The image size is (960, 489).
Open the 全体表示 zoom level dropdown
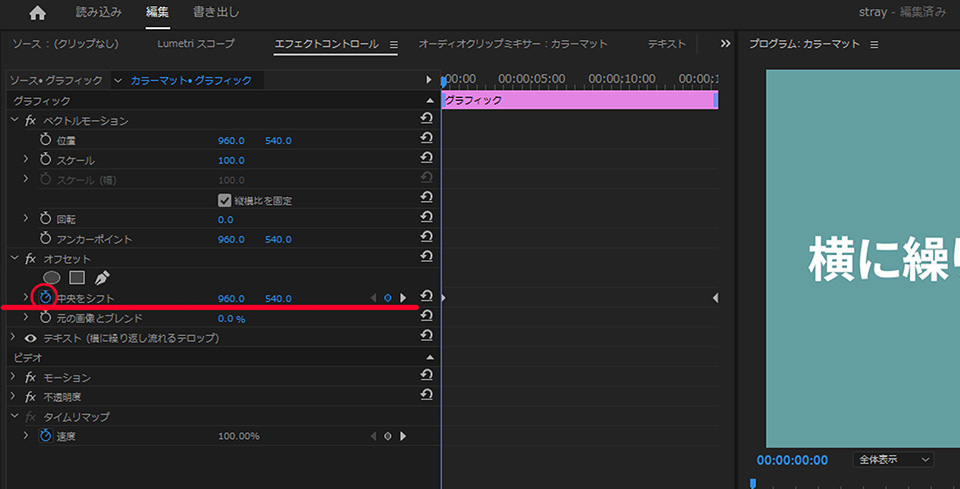(893, 460)
